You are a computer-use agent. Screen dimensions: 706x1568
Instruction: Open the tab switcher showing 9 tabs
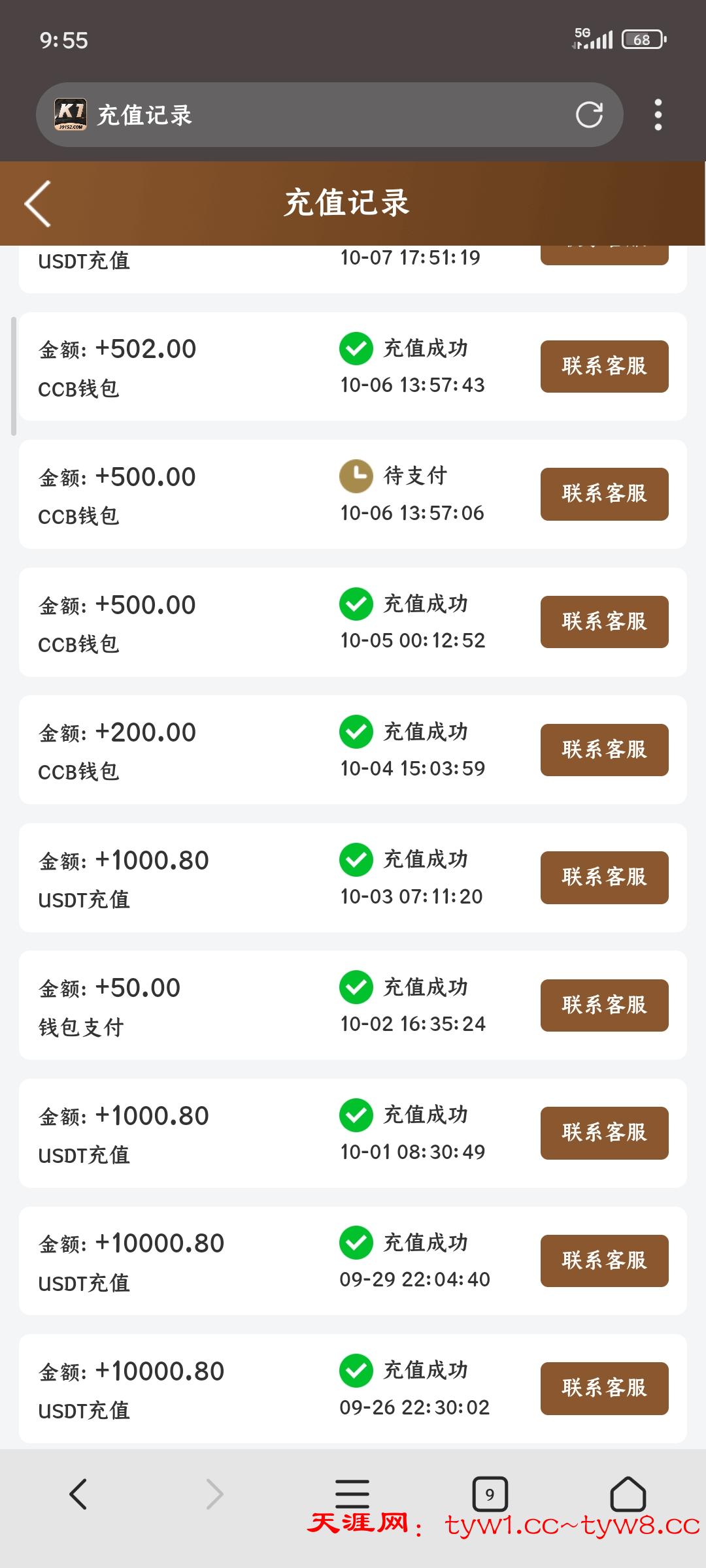coord(490,1494)
